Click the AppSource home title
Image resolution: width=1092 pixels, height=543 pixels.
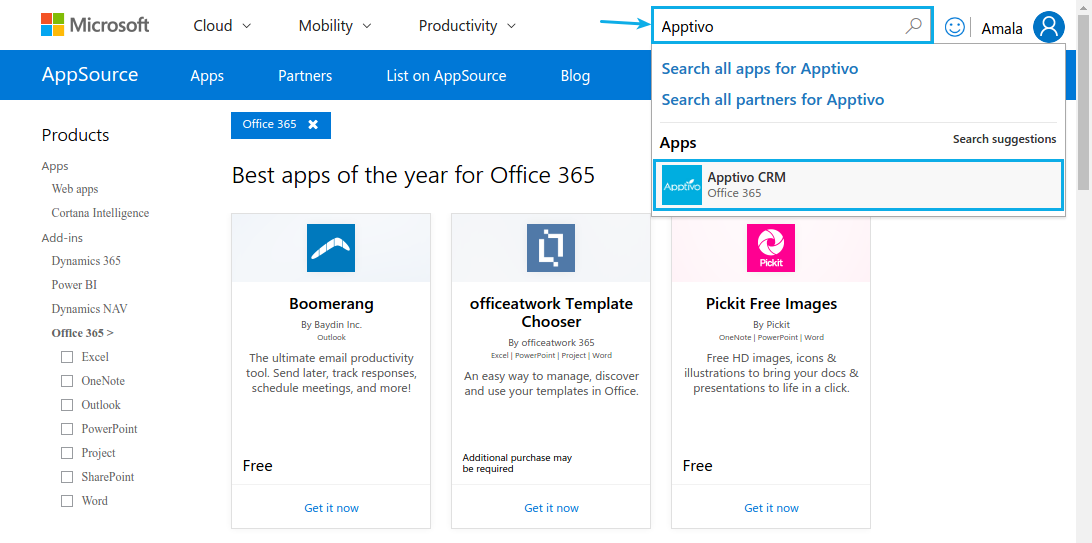[x=90, y=74]
